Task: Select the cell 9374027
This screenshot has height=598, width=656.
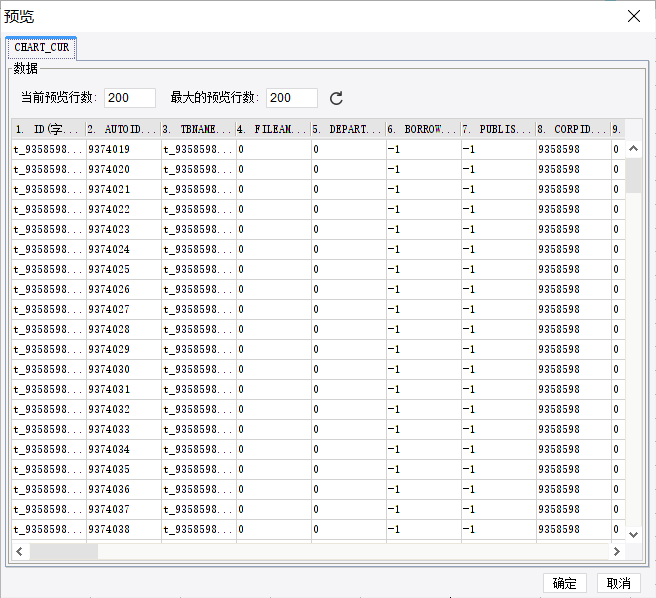Action: (124, 309)
